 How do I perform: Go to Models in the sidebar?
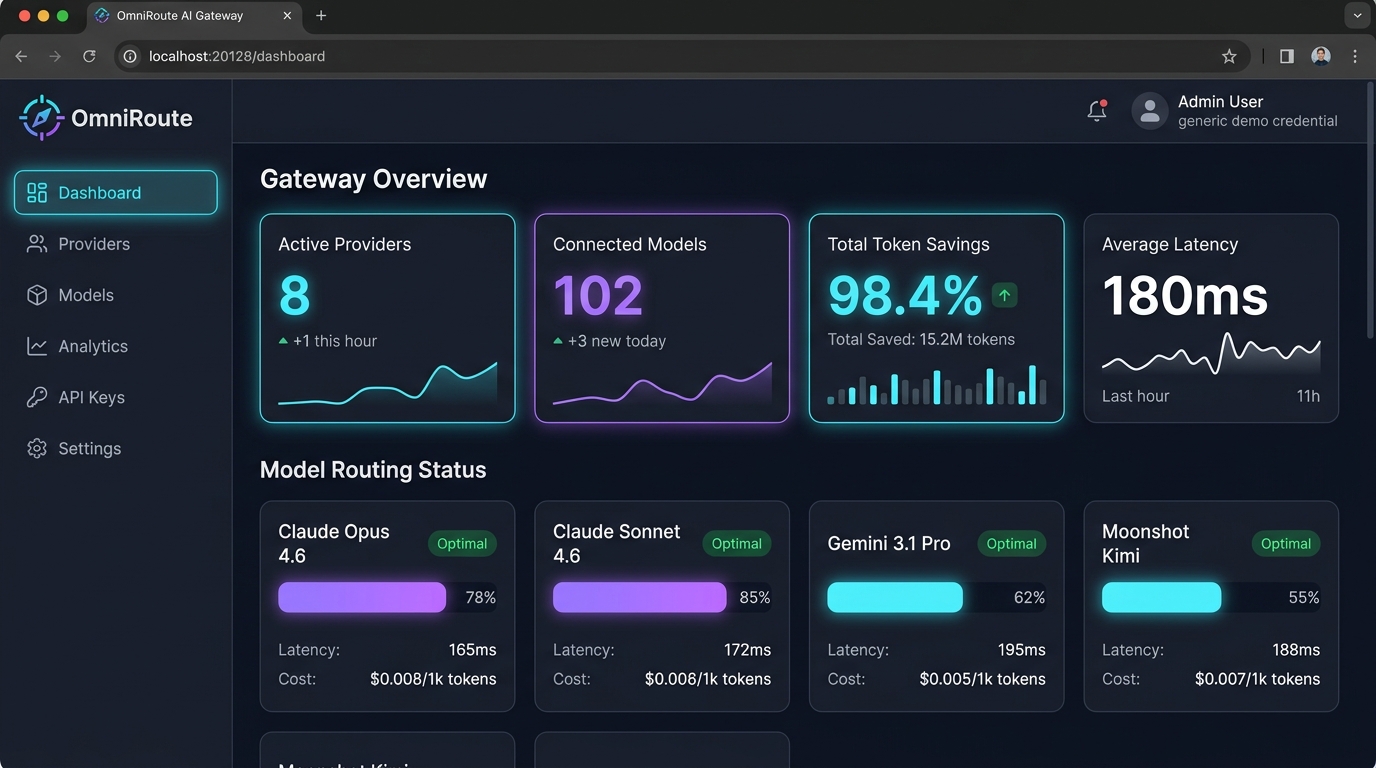click(x=116, y=295)
